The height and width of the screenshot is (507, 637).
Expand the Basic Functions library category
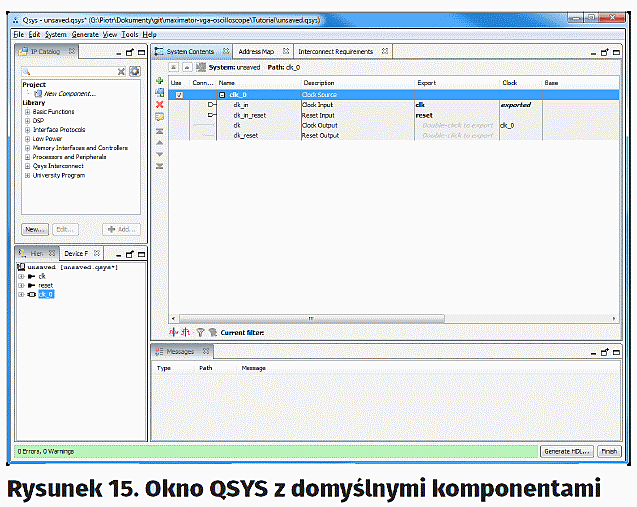(27, 111)
